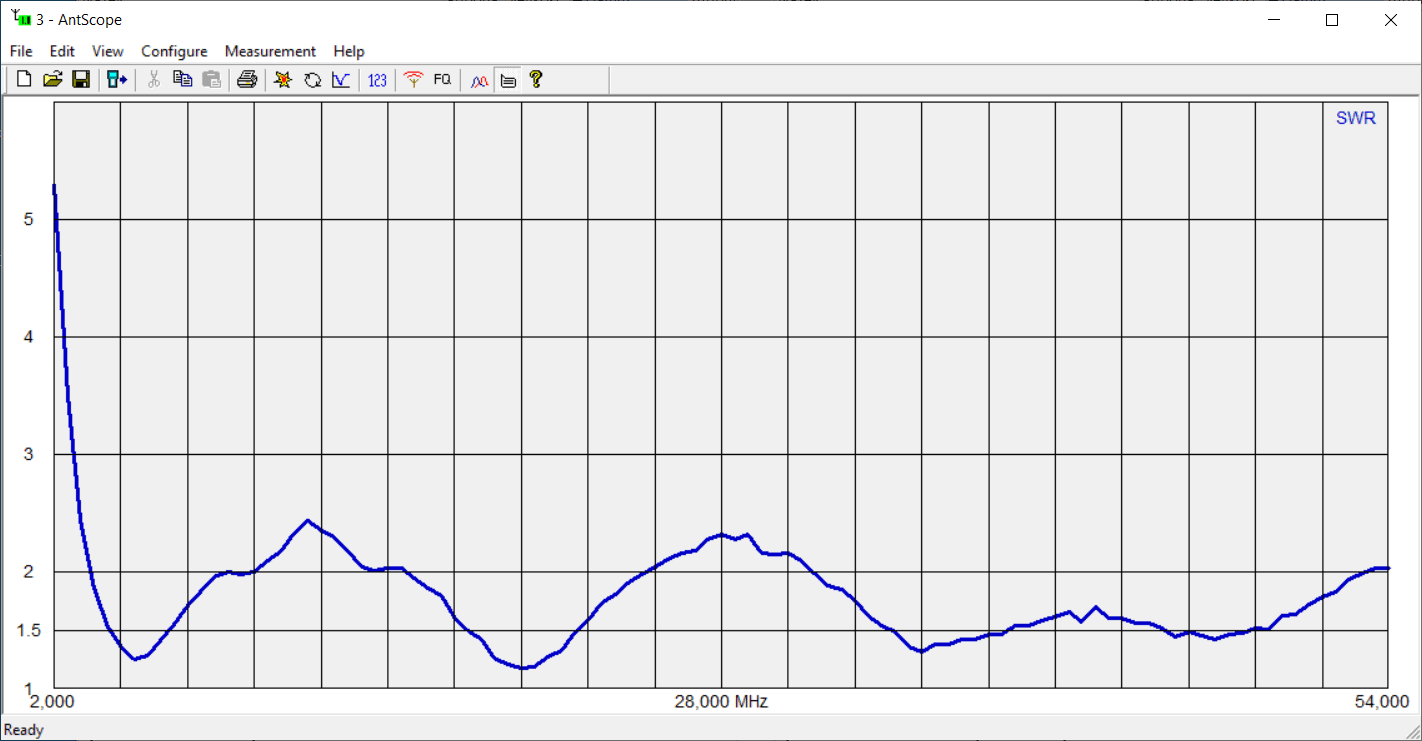The width and height of the screenshot is (1422, 741).
Task: Save the measurement with the floppy disk icon
Action: [x=81, y=80]
